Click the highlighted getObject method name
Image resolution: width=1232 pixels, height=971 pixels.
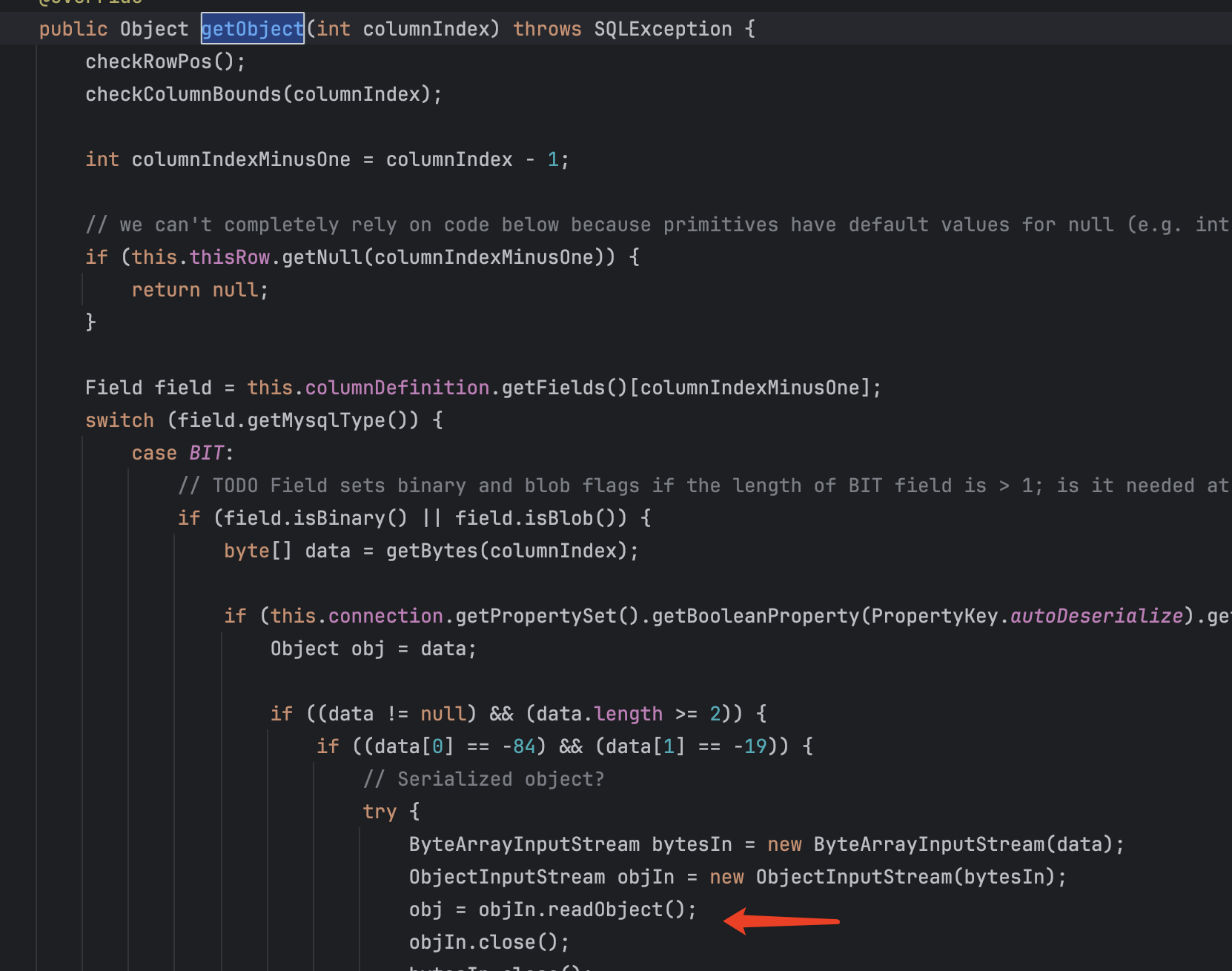click(252, 29)
